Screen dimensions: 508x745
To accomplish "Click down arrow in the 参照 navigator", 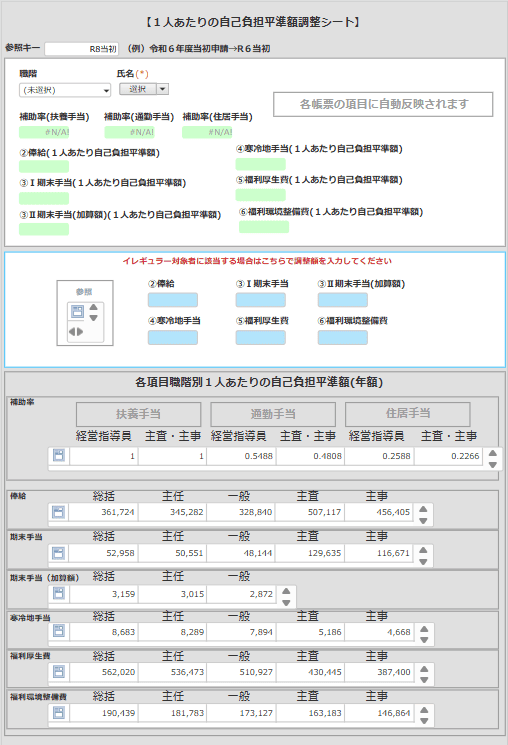I will (94, 317).
